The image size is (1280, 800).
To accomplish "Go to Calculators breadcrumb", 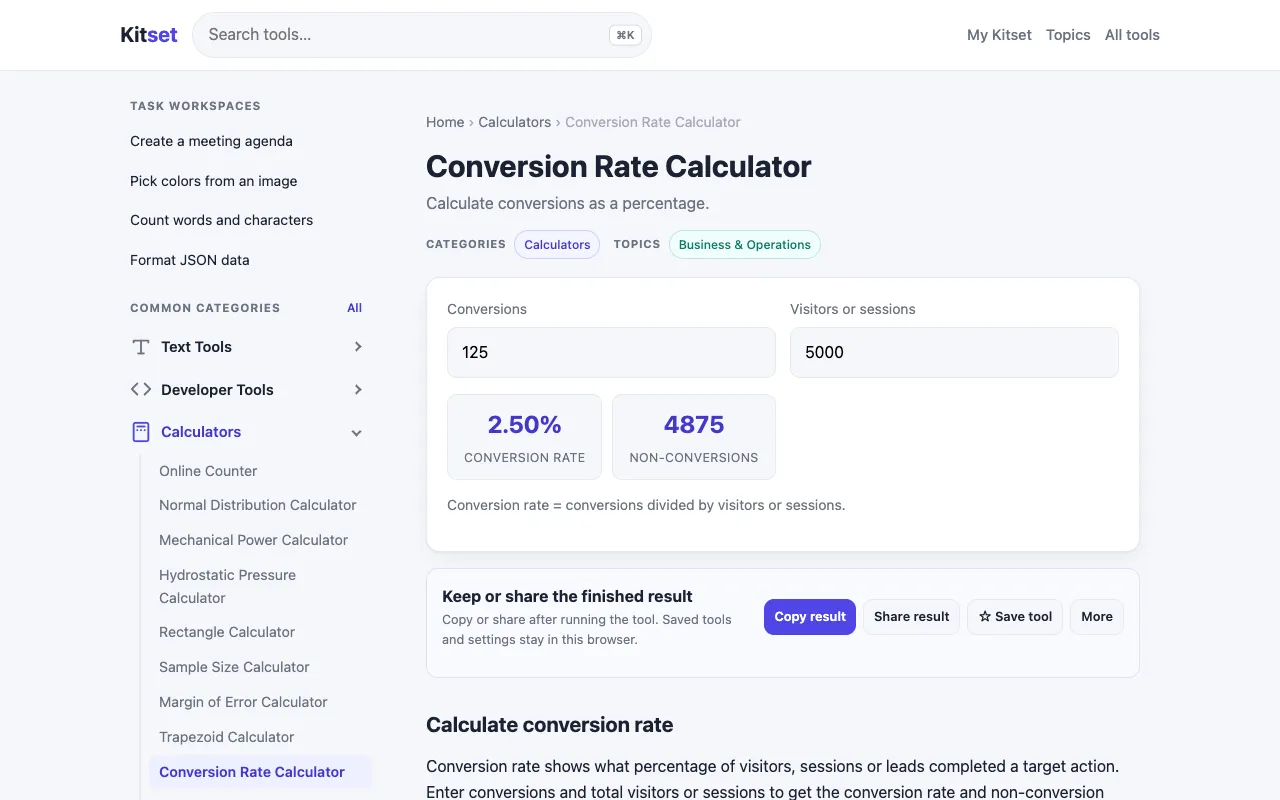I will point(514,122).
